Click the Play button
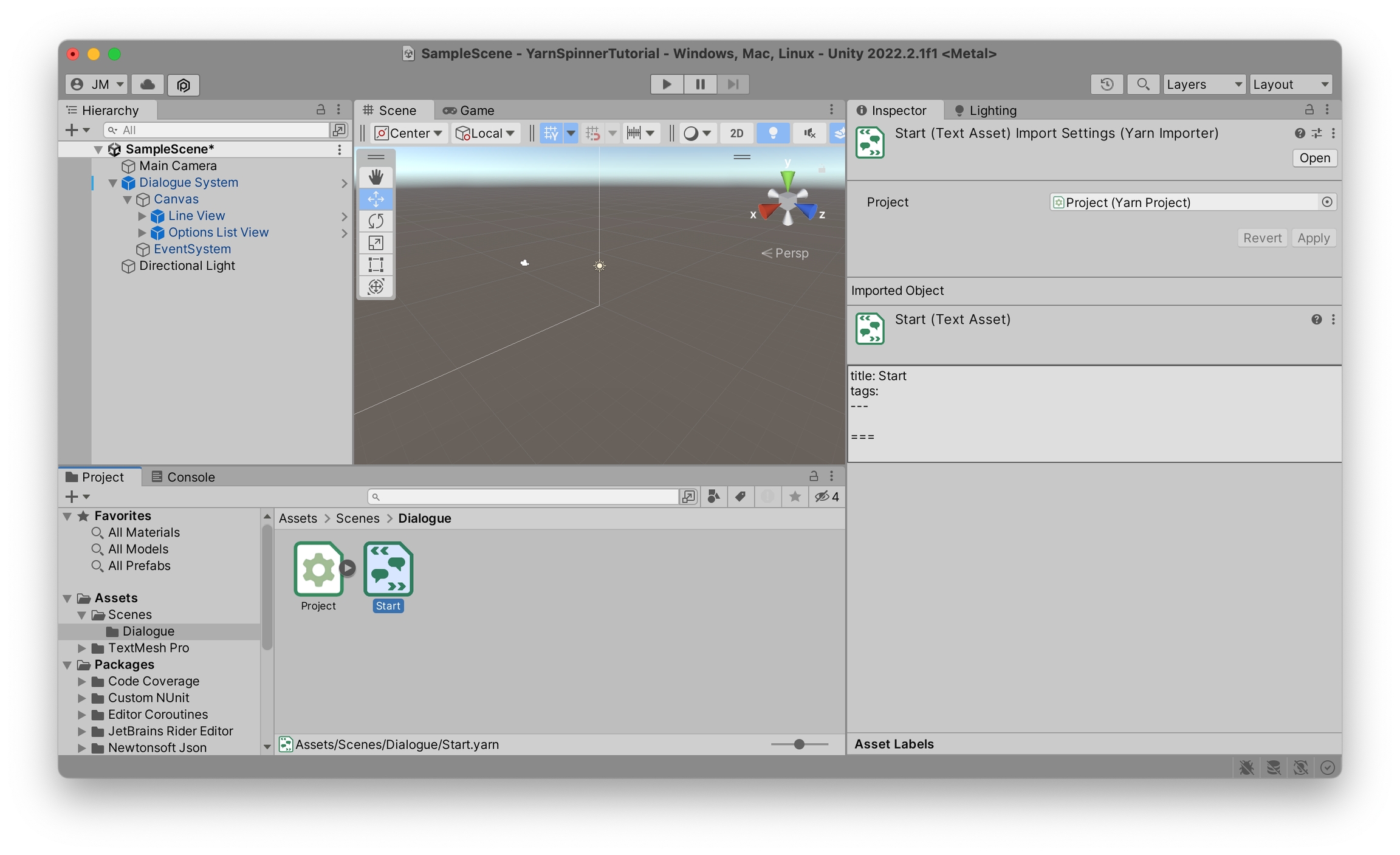The width and height of the screenshot is (1400, 855). click(666, 84)
